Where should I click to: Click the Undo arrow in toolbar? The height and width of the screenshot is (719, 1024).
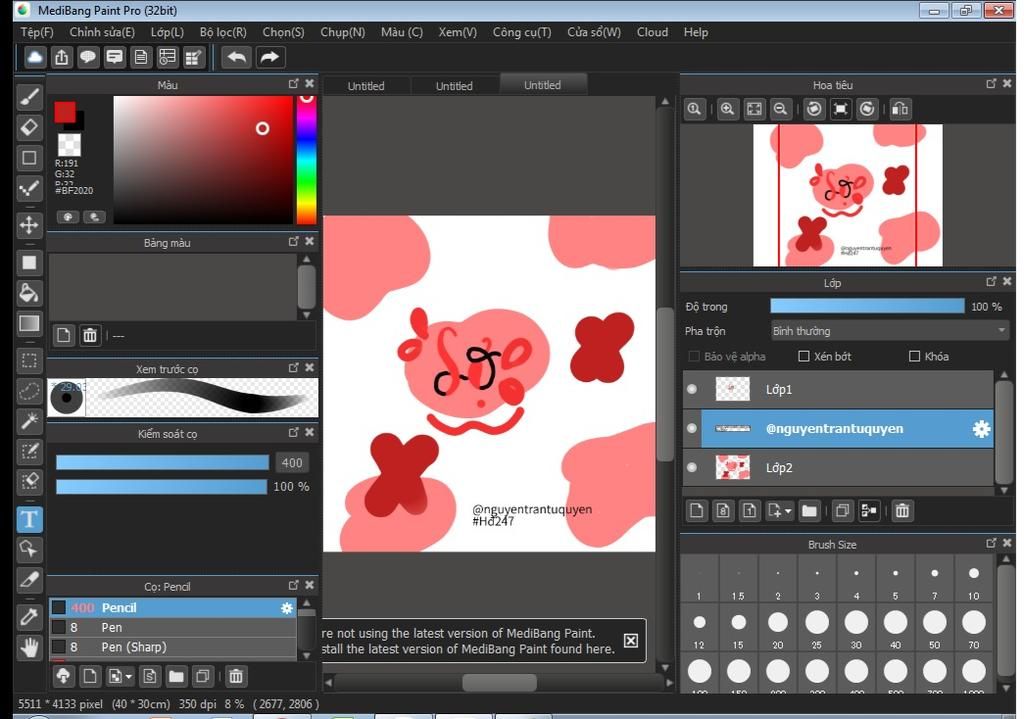pos(236,57)
